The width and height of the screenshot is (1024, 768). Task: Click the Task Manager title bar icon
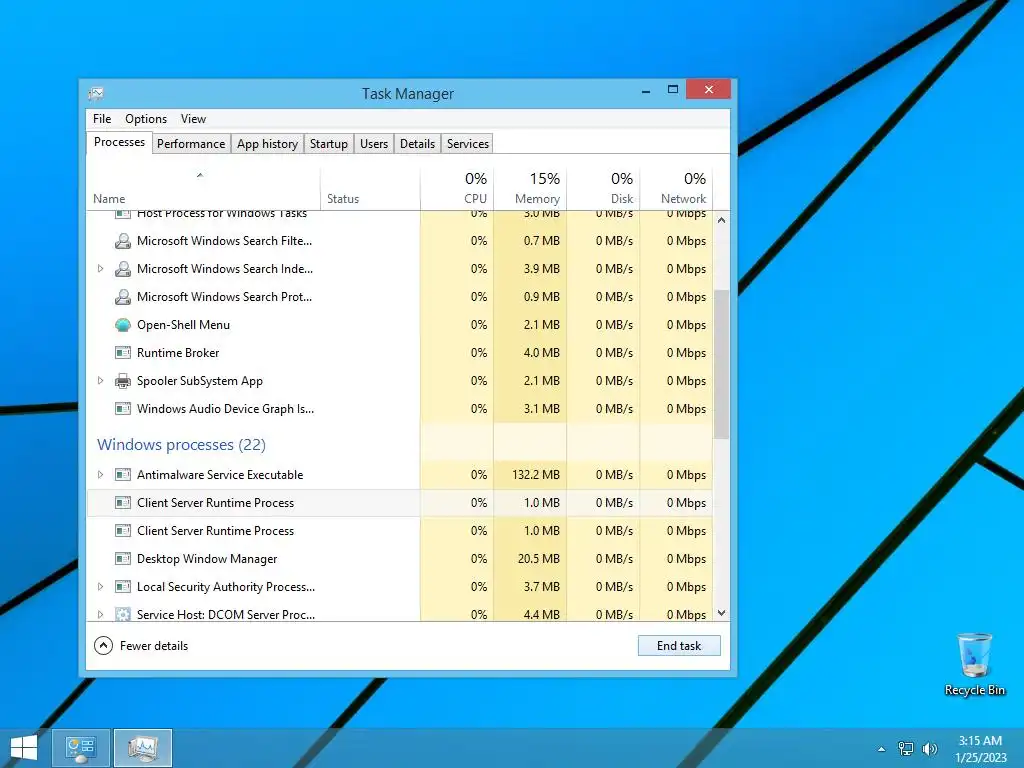coord(96,93)
